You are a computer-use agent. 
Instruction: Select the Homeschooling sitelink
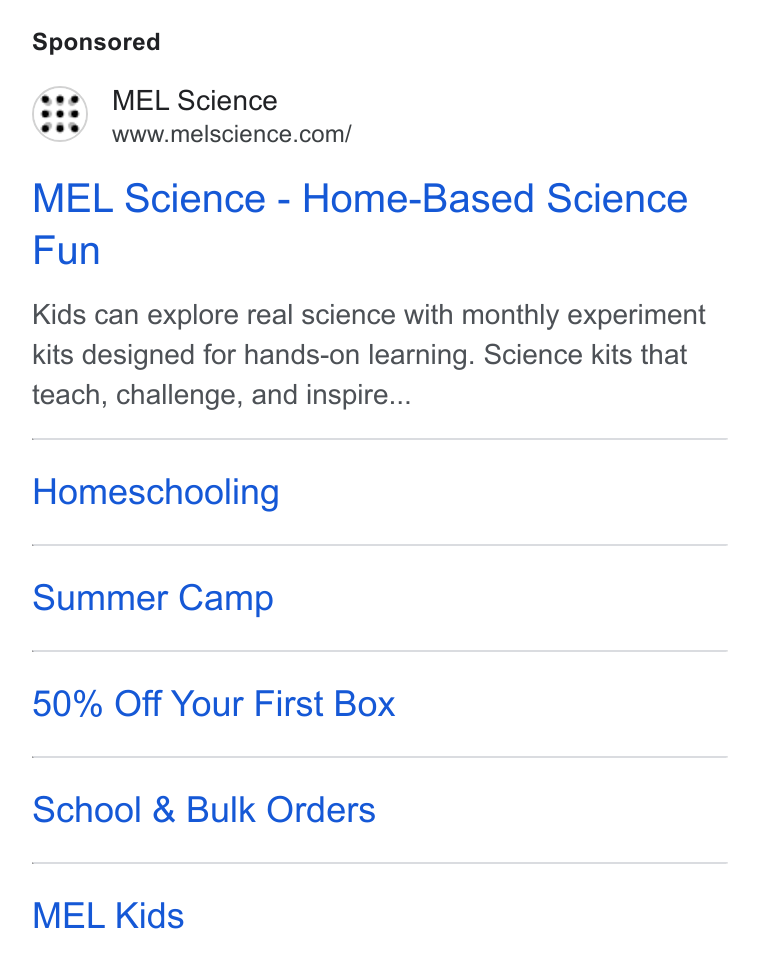pyautogui.click(x=156, y=493)
